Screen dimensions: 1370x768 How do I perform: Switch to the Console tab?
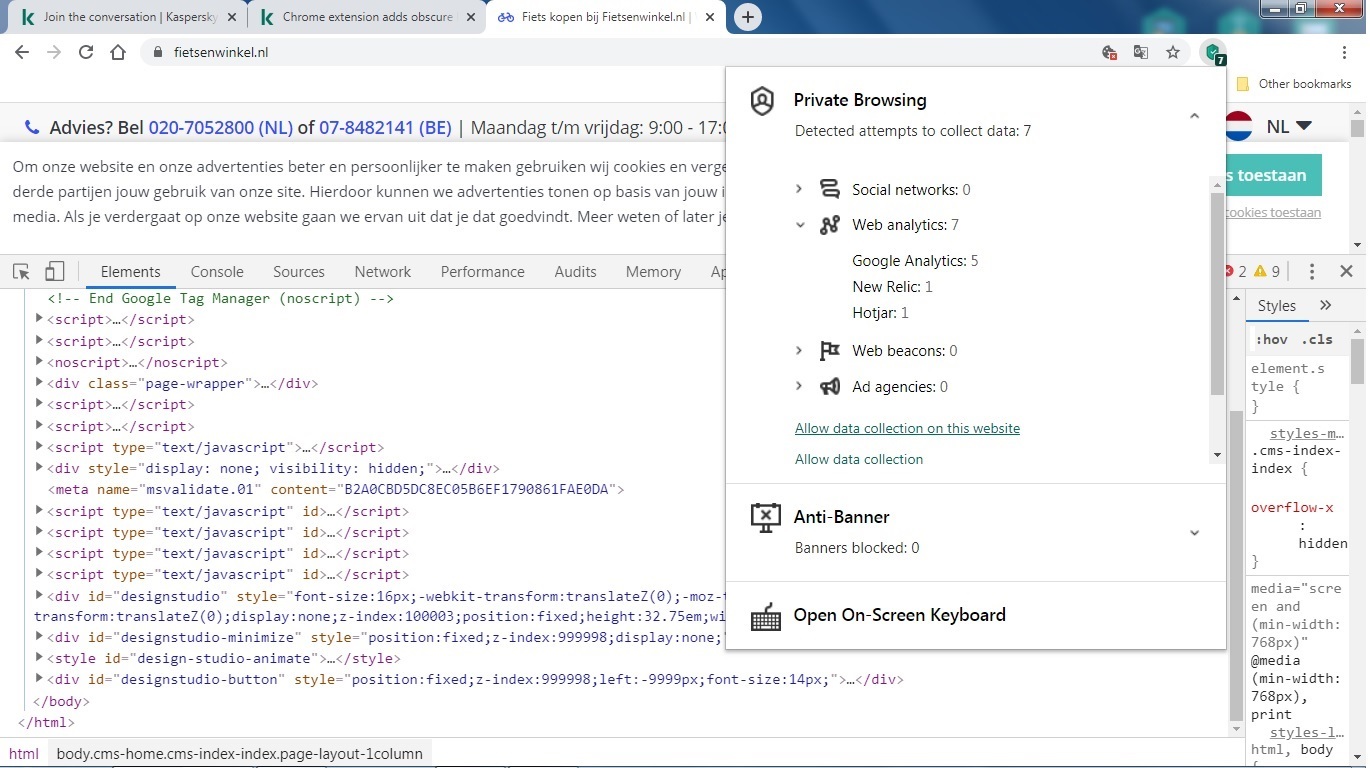tap(217, 272)
